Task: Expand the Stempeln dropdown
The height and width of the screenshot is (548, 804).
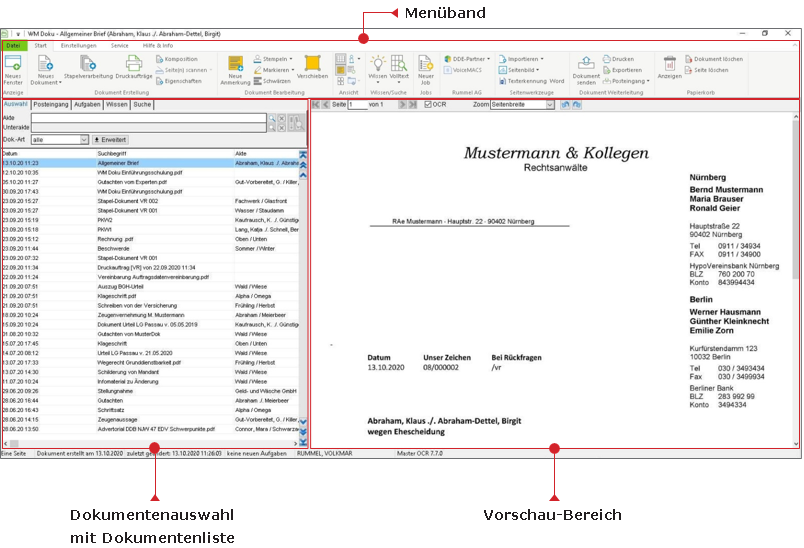Action: coord(291,59)
